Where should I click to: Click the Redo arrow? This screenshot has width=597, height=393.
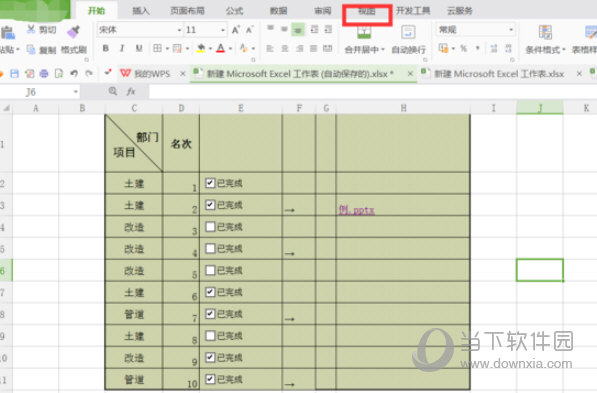89,73
